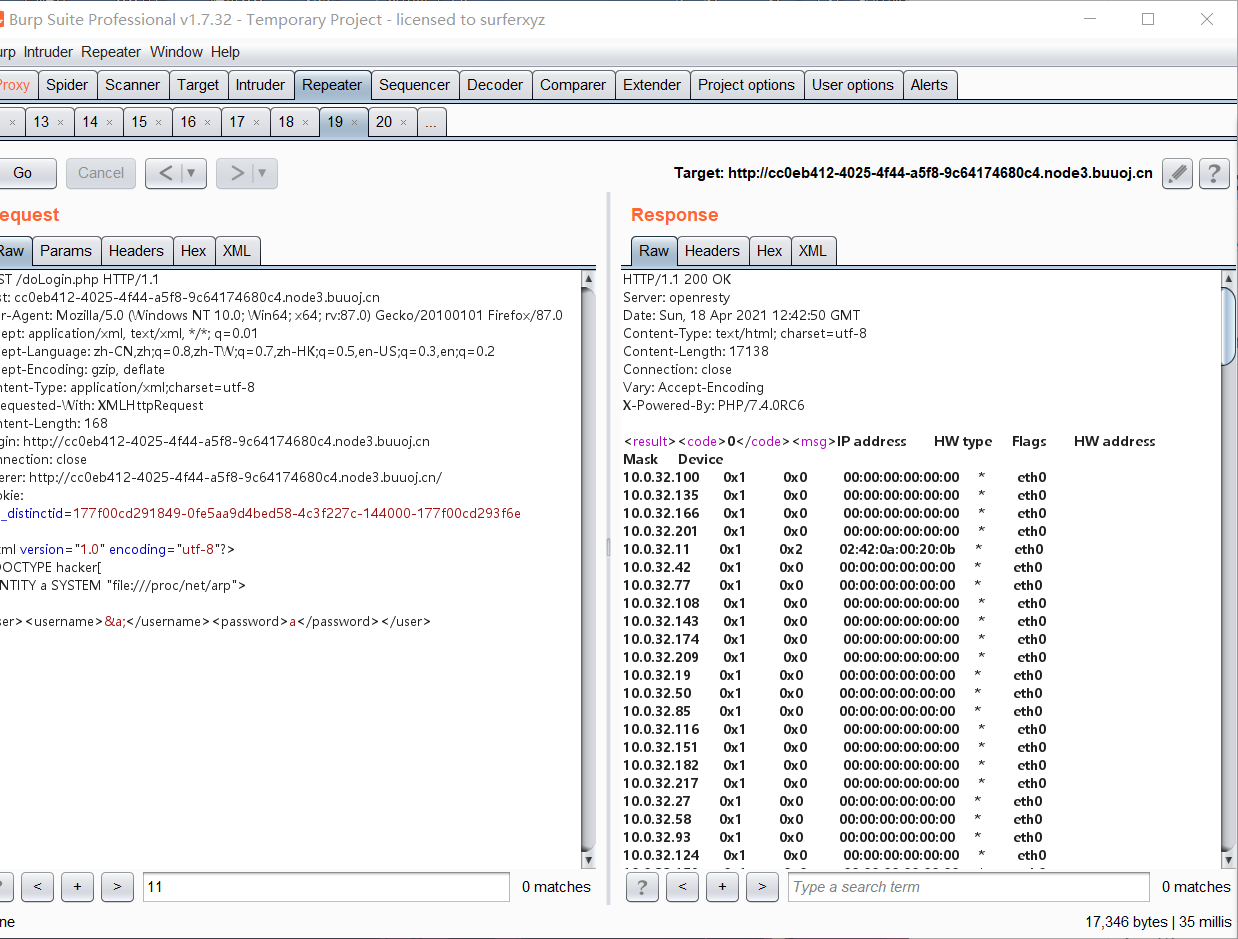The width and height of the screenshot is (1238, 939).
Task: Switch to the Spider tab
Action: tap(67, 85)
